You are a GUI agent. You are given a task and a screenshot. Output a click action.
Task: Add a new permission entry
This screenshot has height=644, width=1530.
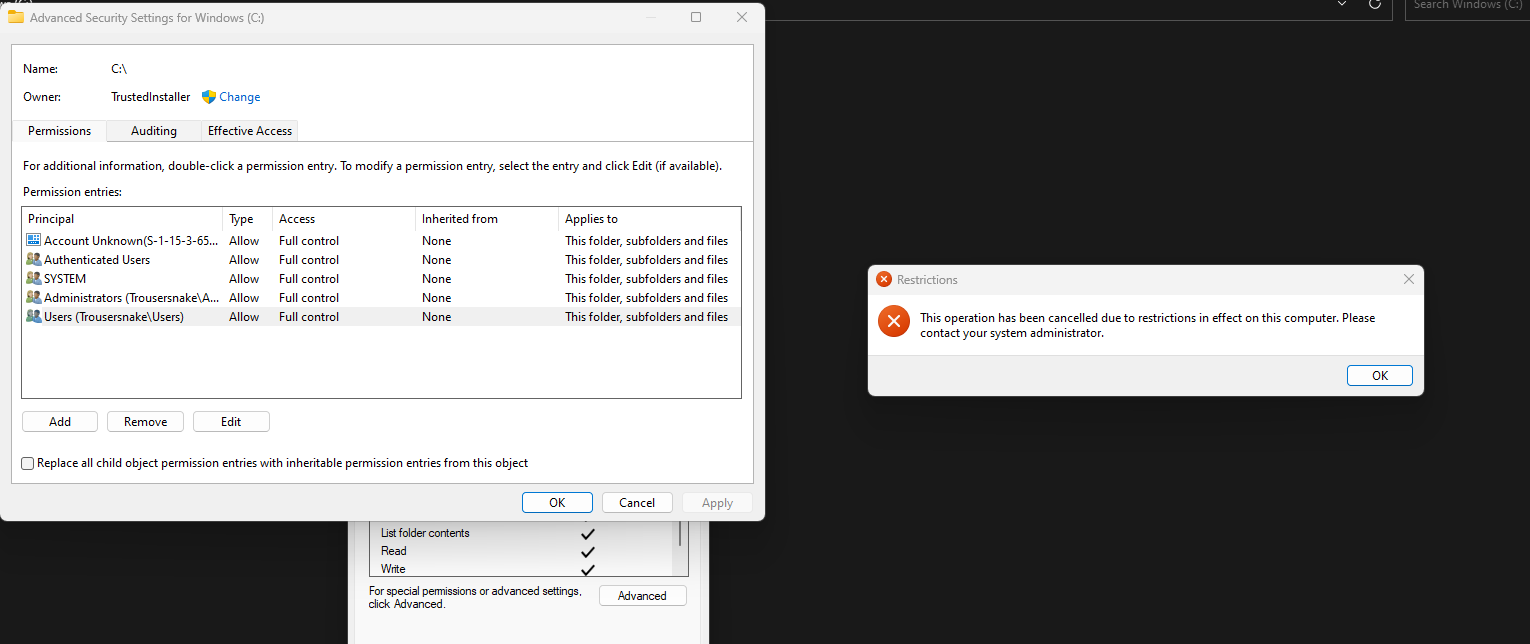60,422
